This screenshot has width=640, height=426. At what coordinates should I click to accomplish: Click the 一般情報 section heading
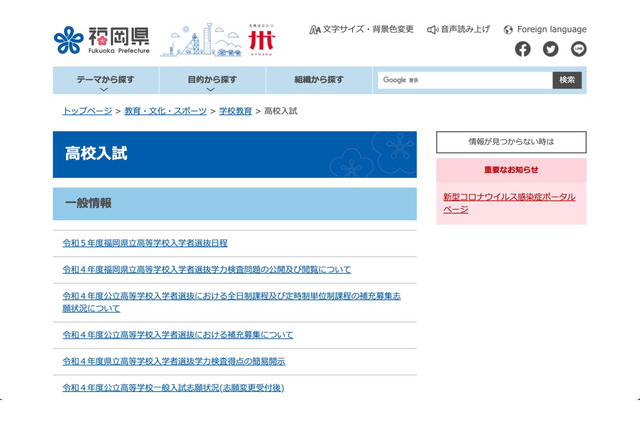[x=88, y=203]
